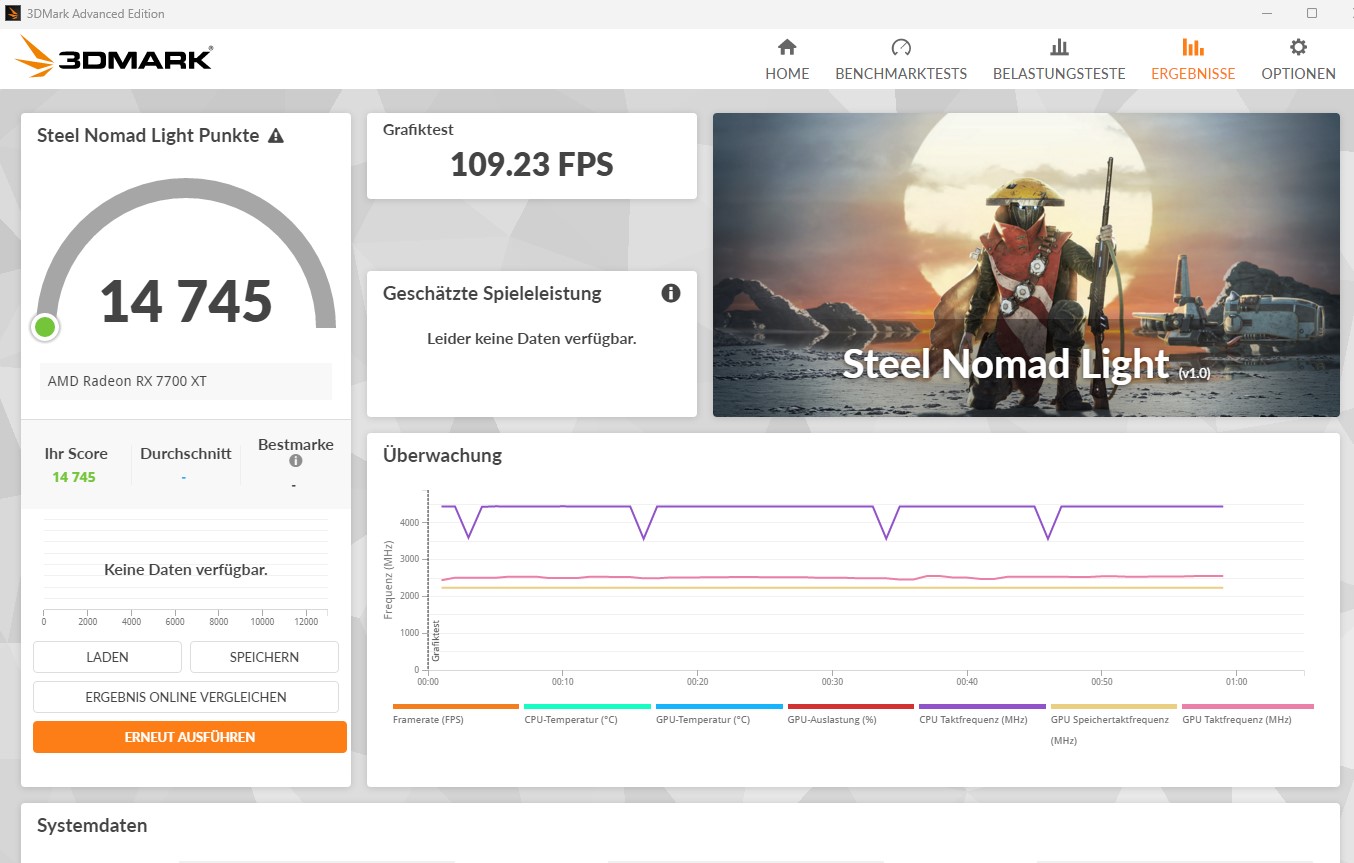This screenshot has width=1354, height=863.
Task: Click the house icon above HOME
Action: coord(787,47)
